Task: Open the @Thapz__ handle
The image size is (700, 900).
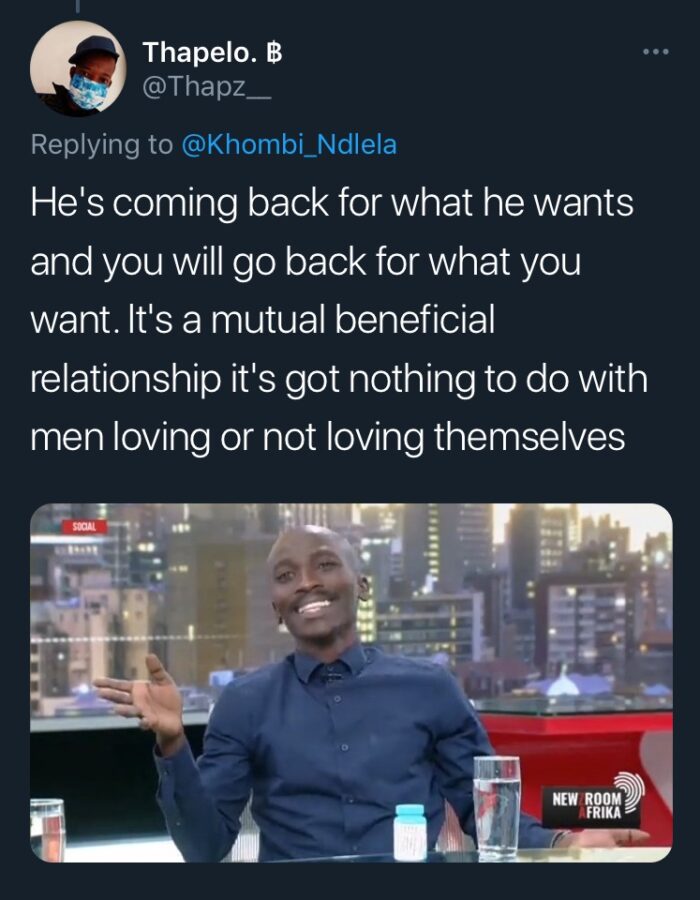Action: (x=206, y=87)
